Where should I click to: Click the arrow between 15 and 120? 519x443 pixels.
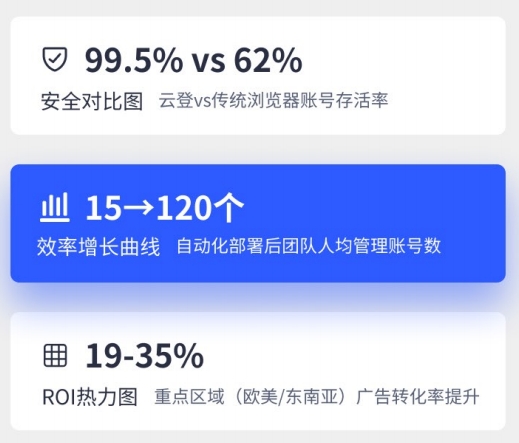point(138,208)
